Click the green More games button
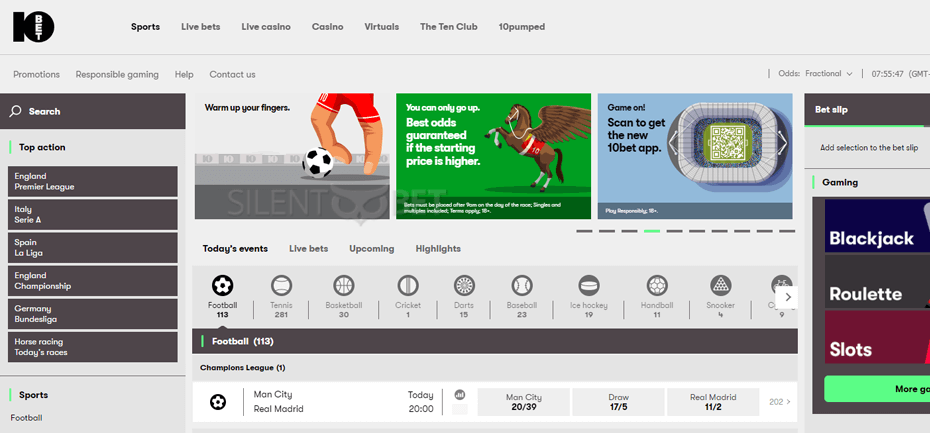Image resolution: width=930 pixels, height=433 pixels. click(877, 389)
